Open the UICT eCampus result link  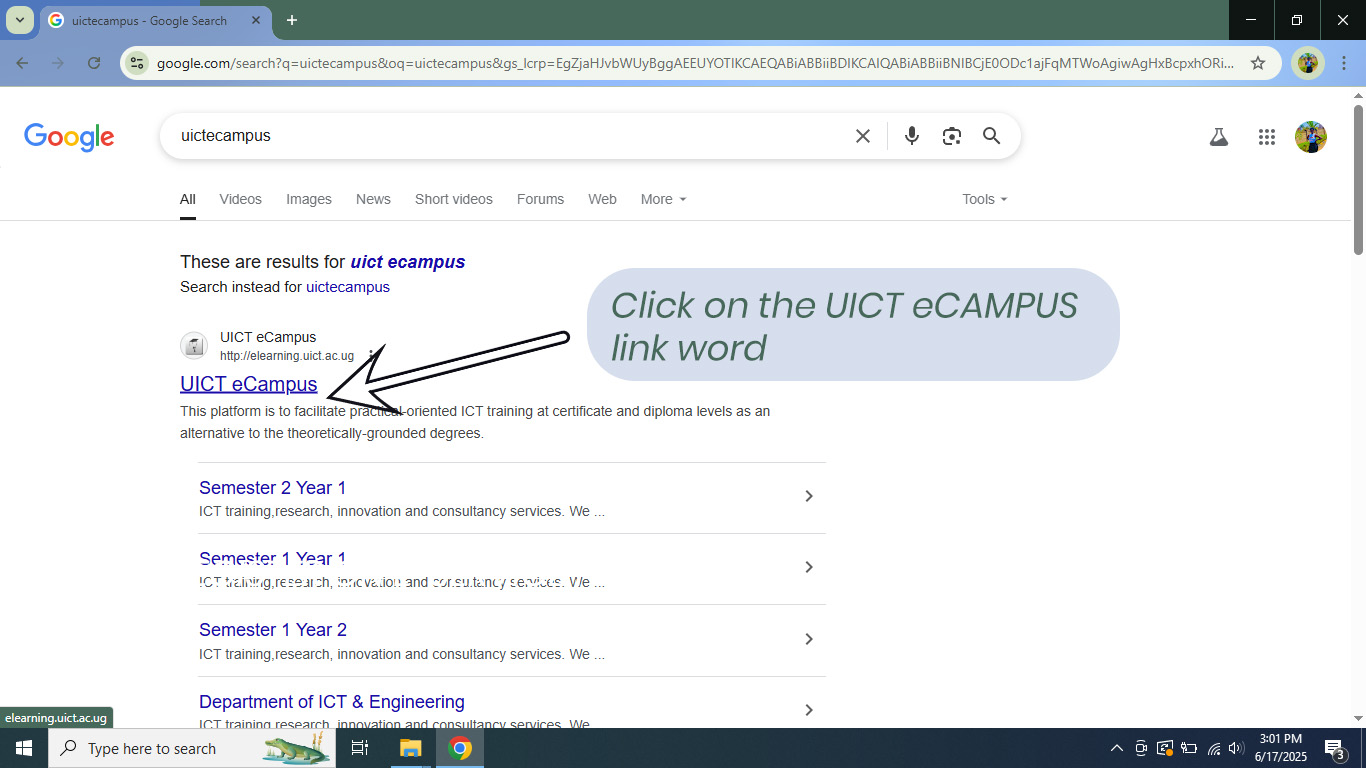click(248, 384)
